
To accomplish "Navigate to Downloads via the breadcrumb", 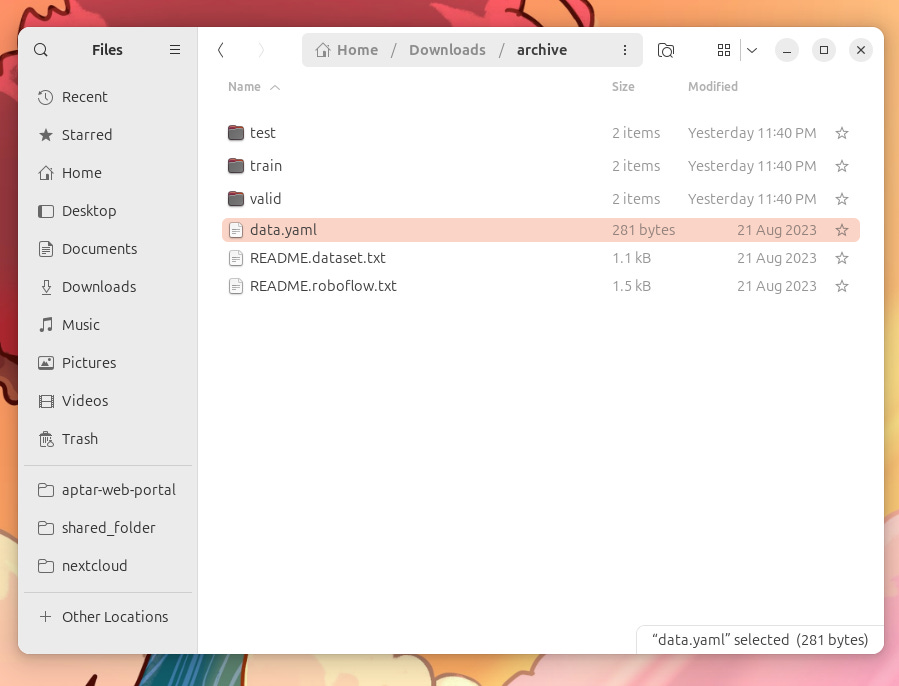I will [x=447, y=50].
